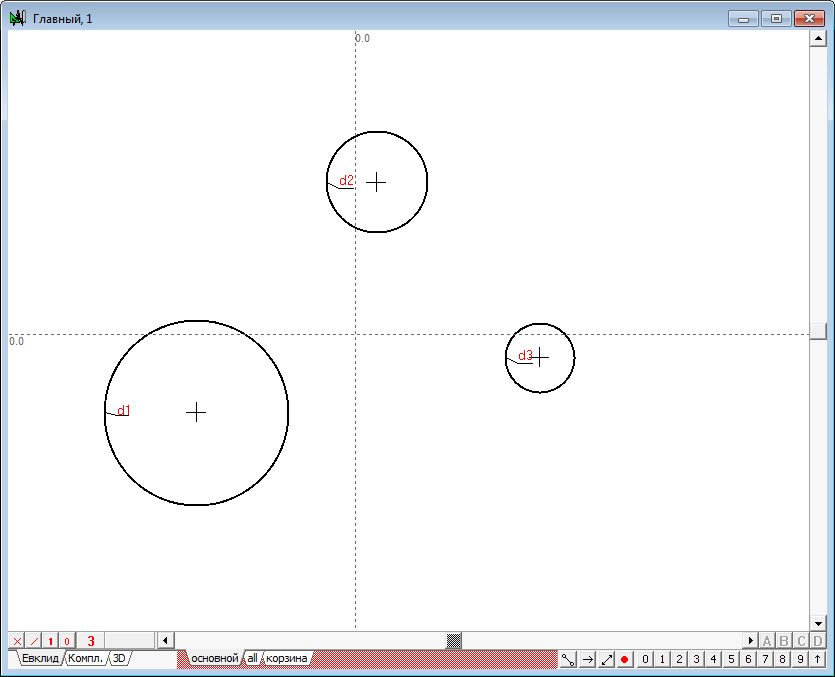This screenshot has width=835, height=677.
Task: Click the center cross of circle d3
Action: coord(540,357)
